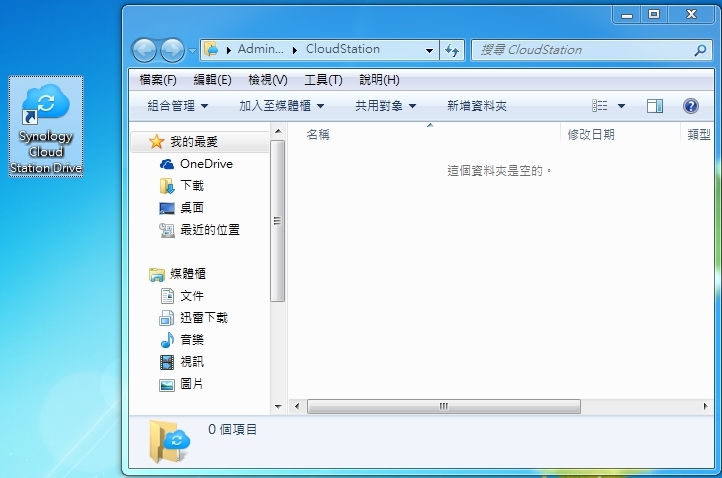Image resolution: width=722 pixels, height=478 pixels.
Task: Click the 視訊 film strip icon
Action: pos(167,362)
